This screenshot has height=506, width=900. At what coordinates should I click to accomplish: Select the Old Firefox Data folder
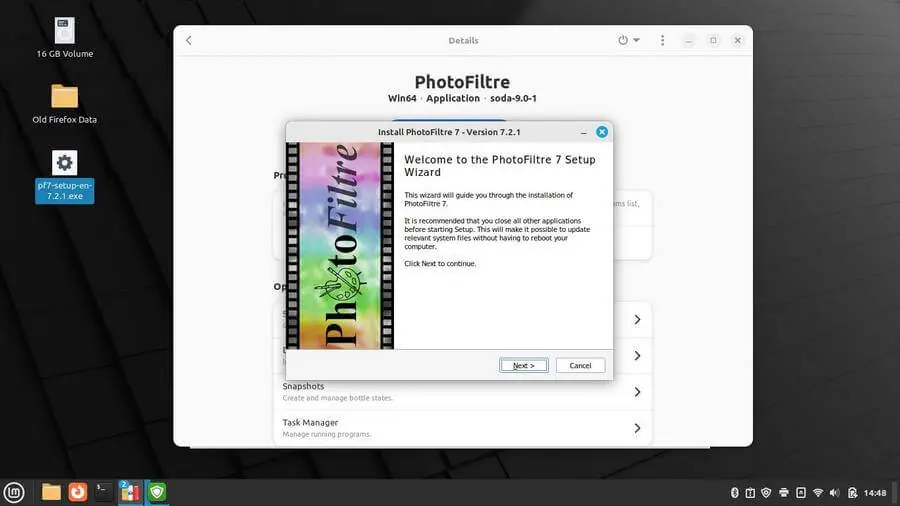(x=64, y=104)
